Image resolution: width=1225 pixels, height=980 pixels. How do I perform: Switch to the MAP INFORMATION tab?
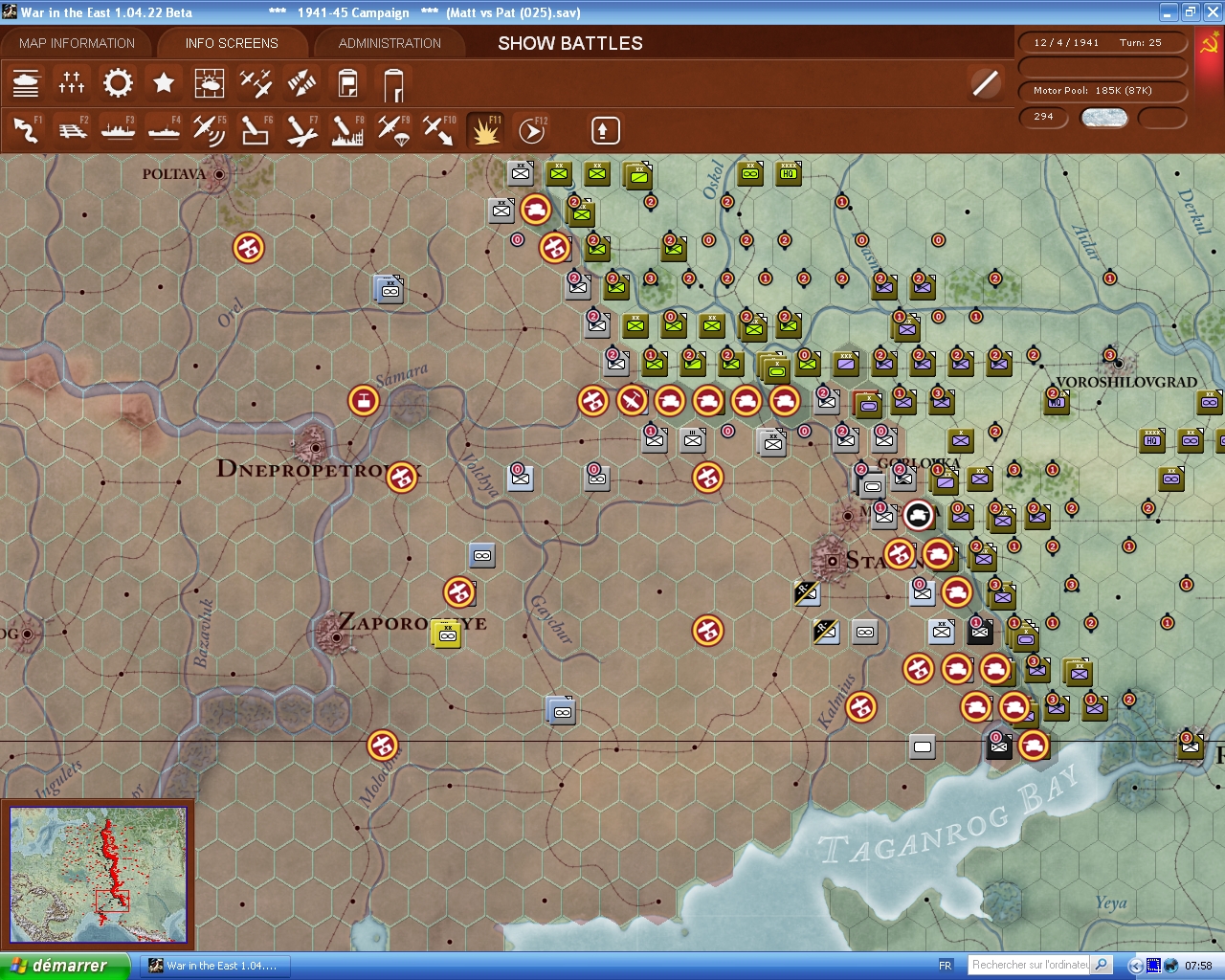77,43
